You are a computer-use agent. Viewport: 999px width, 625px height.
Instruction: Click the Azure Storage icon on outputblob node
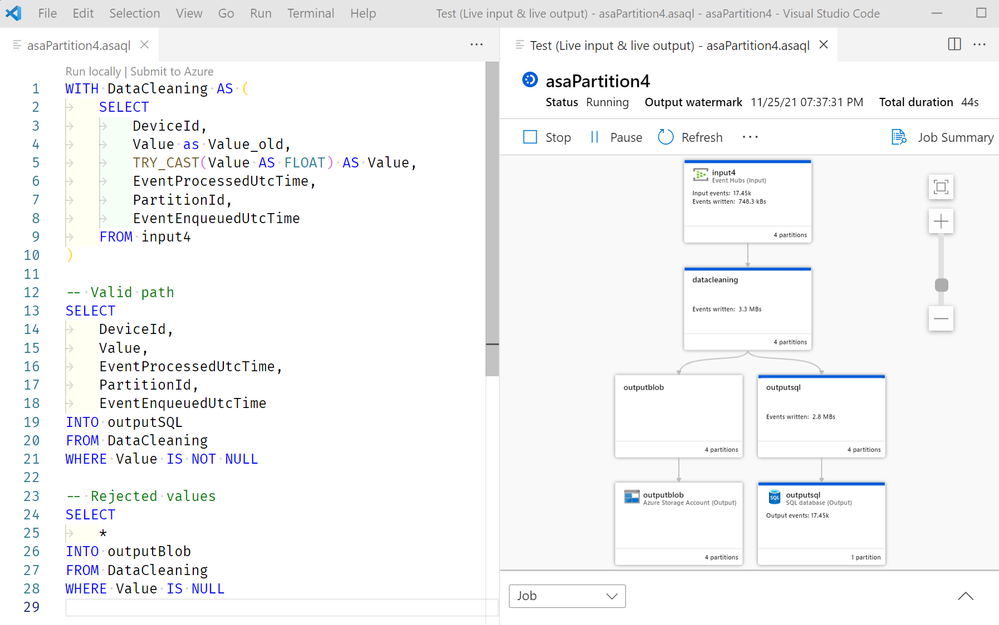(x=631, y=497)
